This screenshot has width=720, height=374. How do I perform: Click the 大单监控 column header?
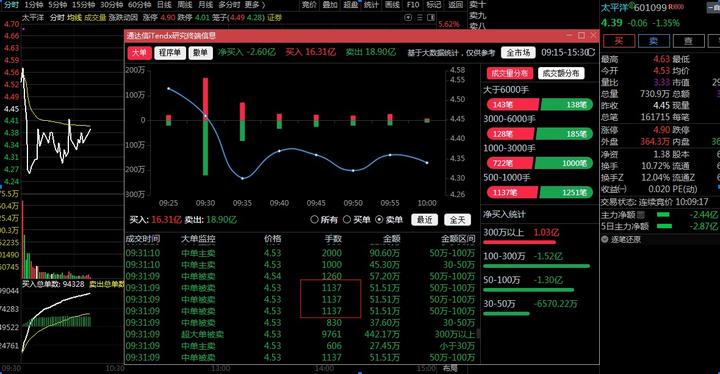(x=198, y=239)
